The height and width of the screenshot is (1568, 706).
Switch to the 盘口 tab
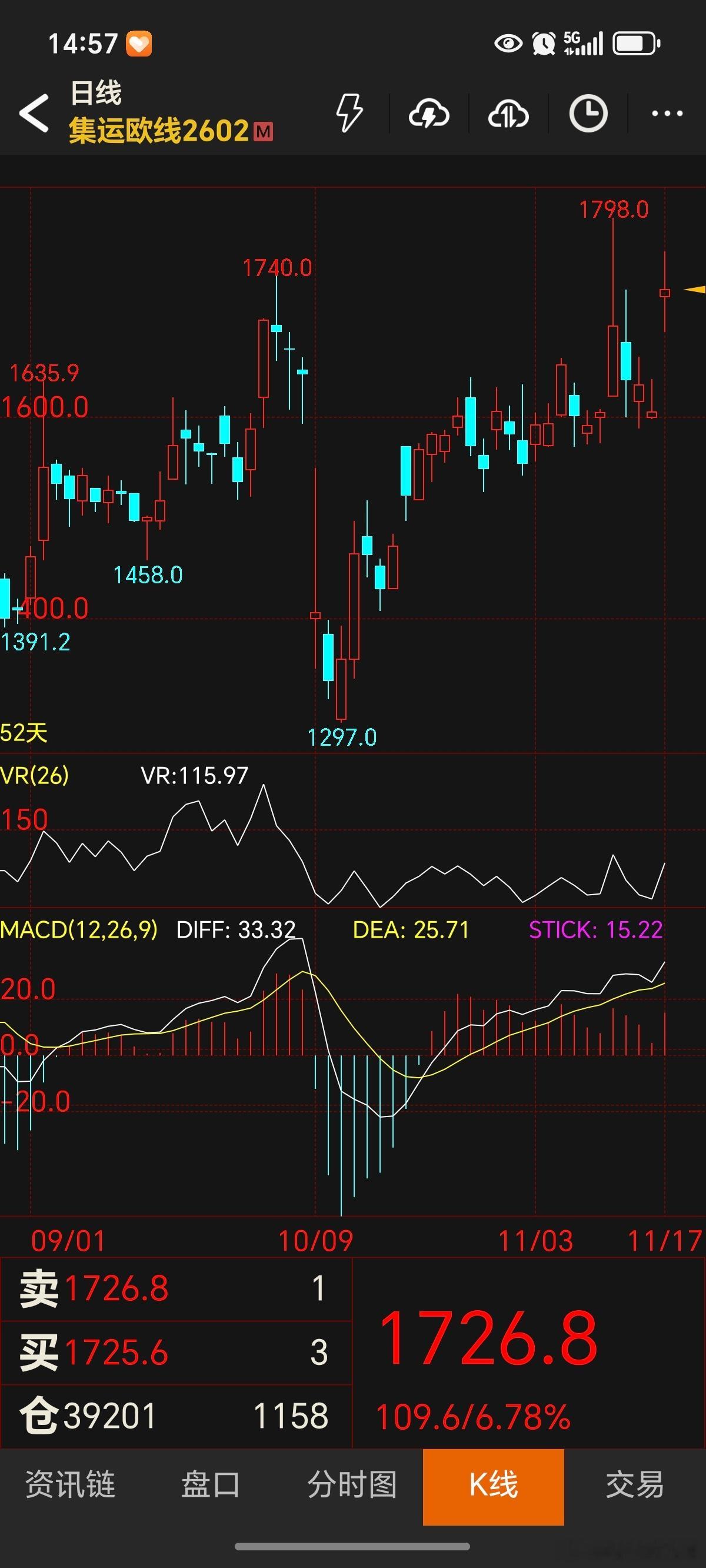click(211, 1484)
